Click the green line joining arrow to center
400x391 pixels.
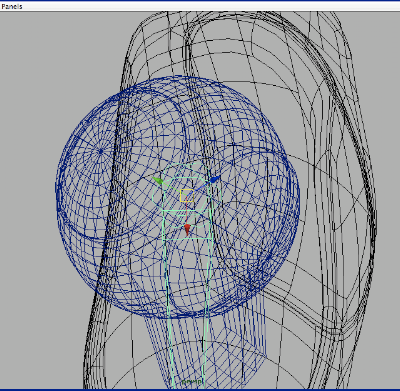click(172, 188)
